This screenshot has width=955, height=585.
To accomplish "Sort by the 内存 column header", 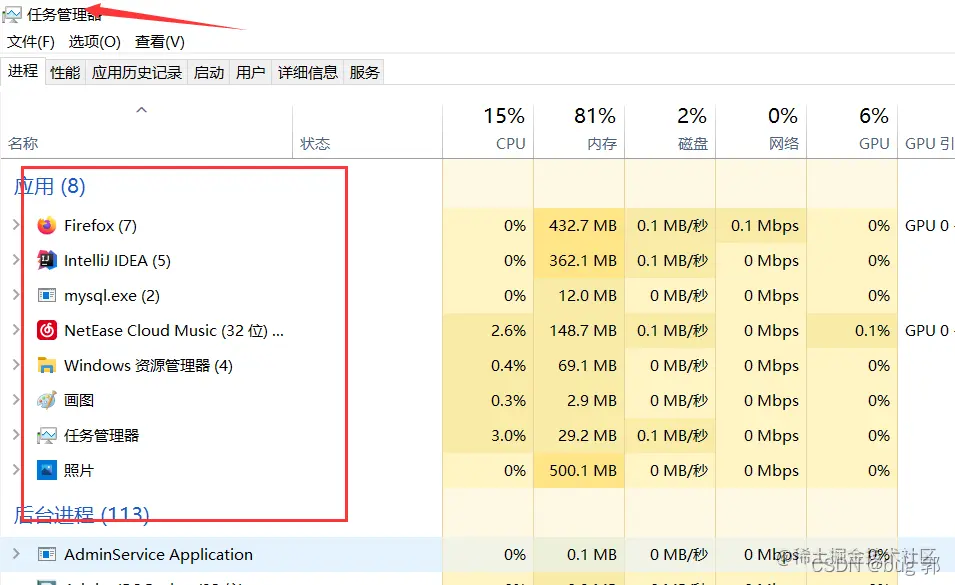I will (x=579, y=131).
